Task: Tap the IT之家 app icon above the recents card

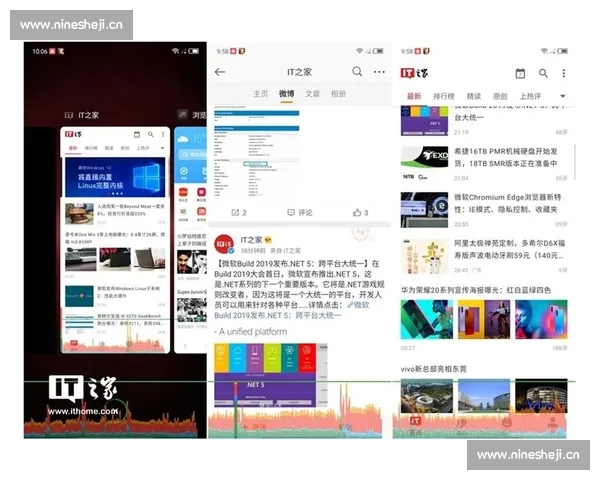Action: [69, 115]
